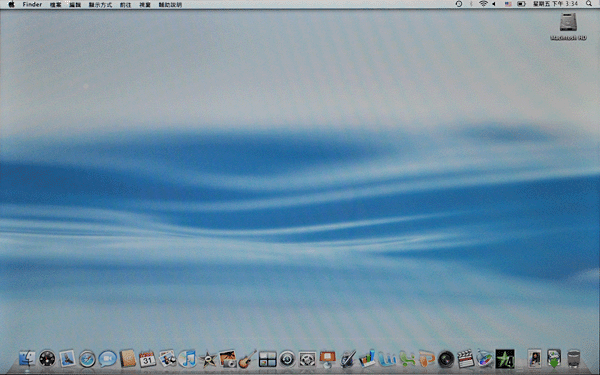600x375 pixels.
Task: Launch Safari compass icon in Dock
Action: [x=87, y=359]
